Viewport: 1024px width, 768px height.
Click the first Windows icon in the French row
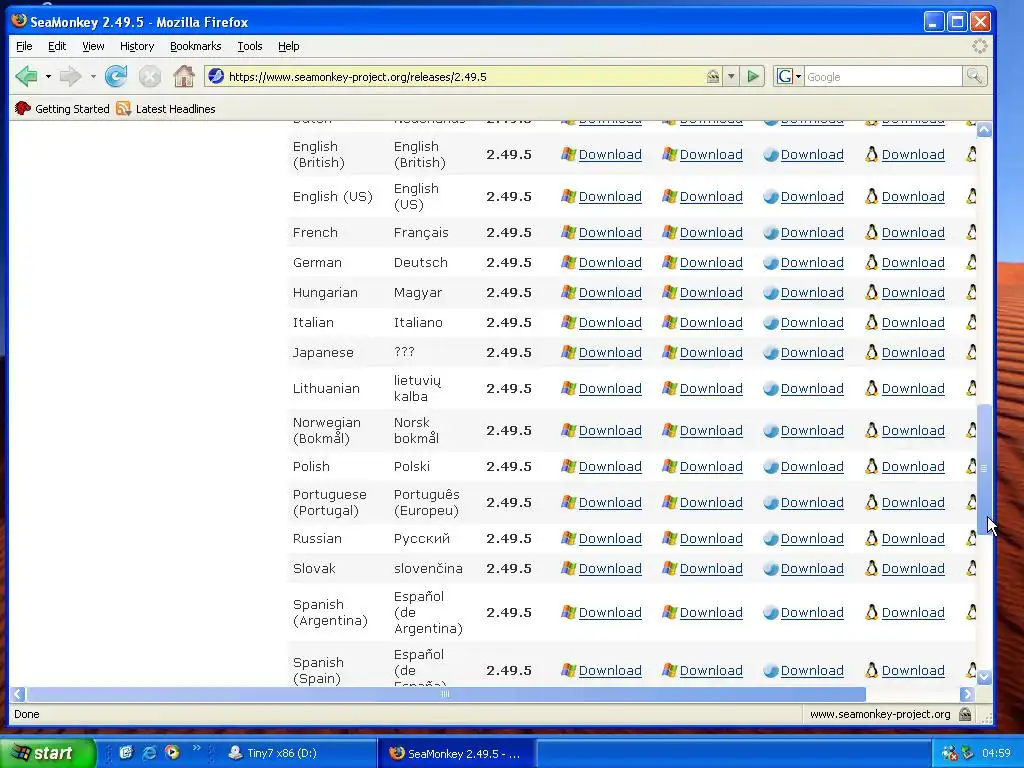(x=569, y=232)
